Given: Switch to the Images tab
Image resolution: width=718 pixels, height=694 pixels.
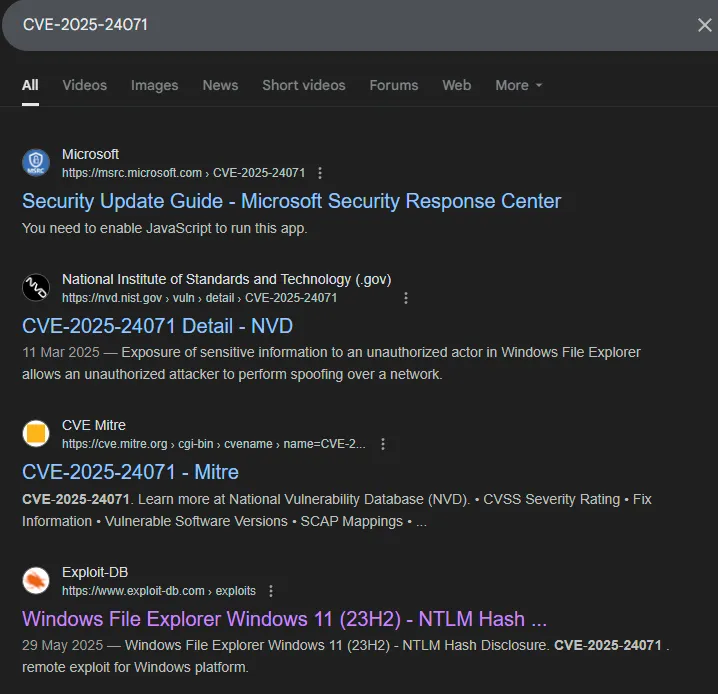Looking at the screenshot, I should click(154, 85).
